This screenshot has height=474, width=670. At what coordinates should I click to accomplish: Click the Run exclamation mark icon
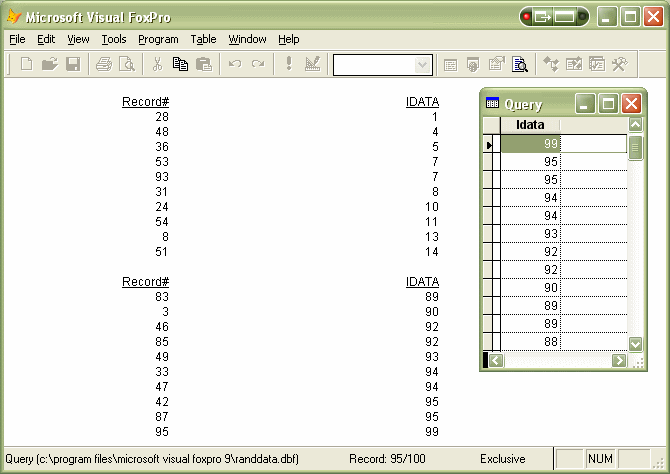pos(289,64)
